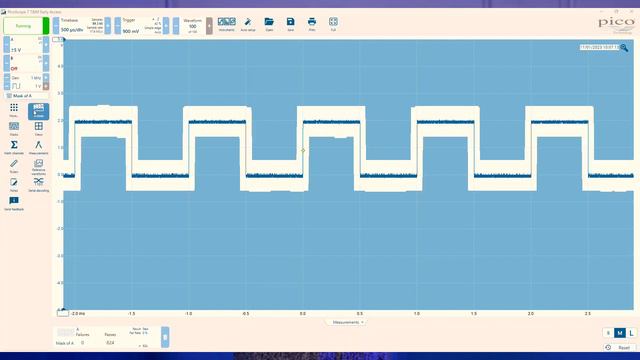Viewport: 640px width, 360px height.
Task: Click the Send feedback icon
Action: click(14, 203)
